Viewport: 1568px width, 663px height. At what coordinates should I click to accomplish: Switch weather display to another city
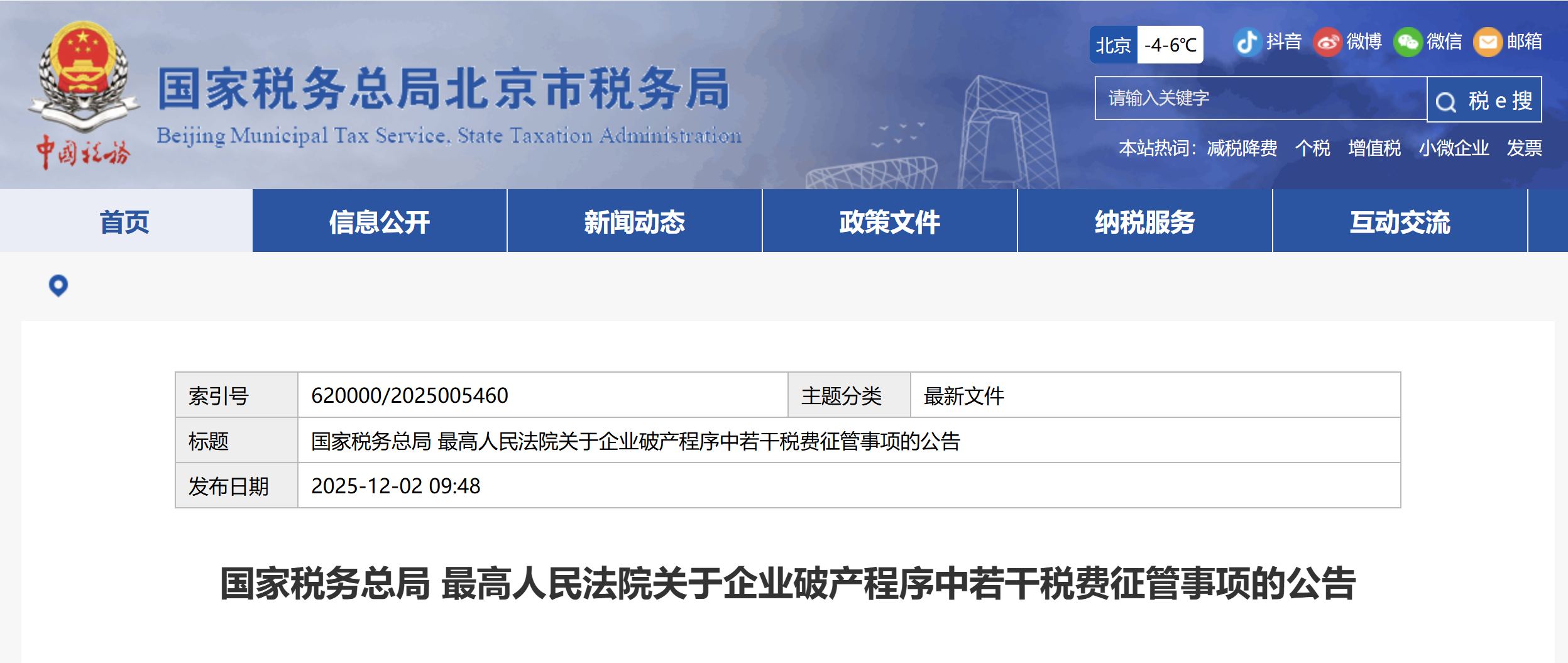point(1113,44)
